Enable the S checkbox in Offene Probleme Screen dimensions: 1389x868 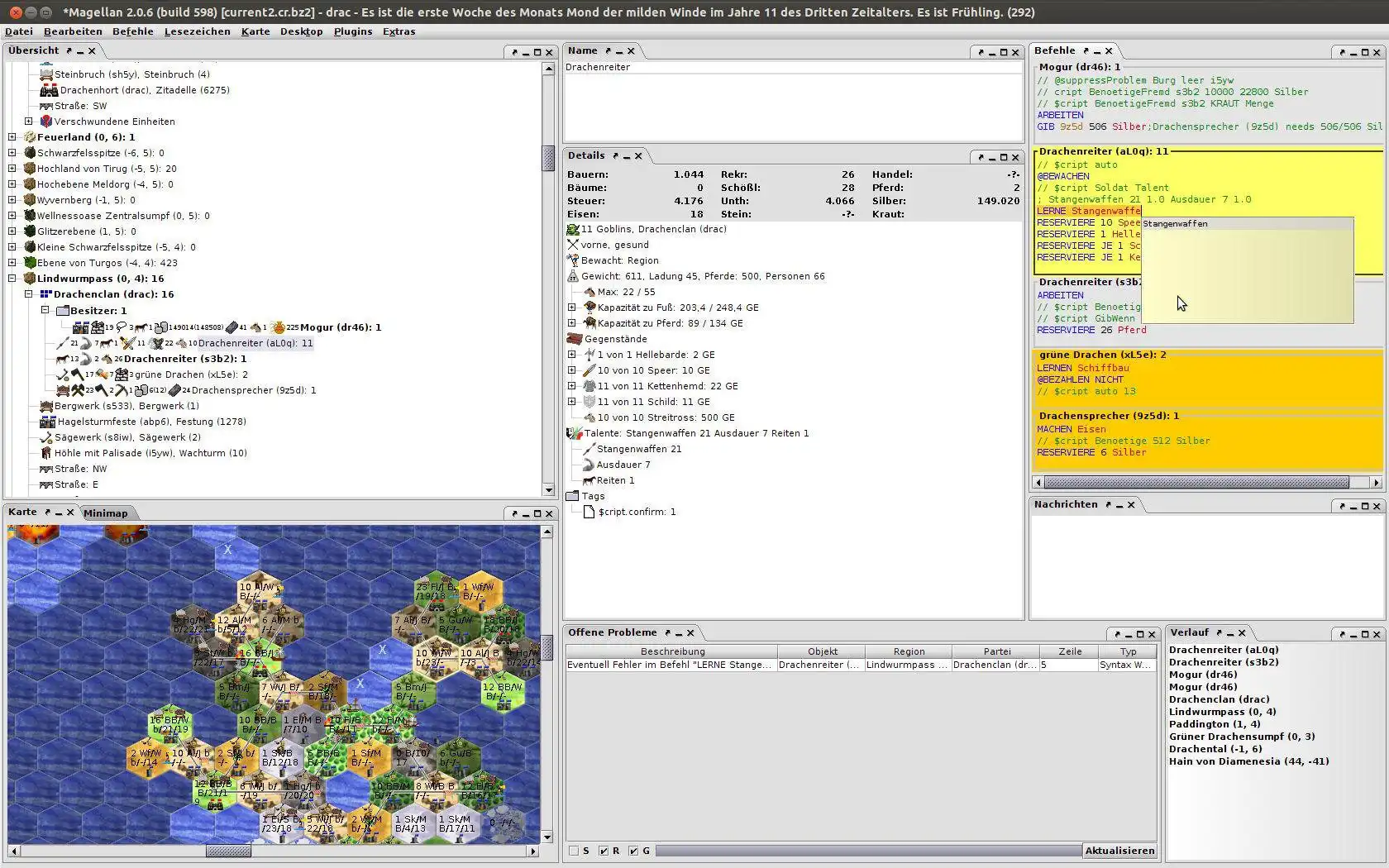574,851
